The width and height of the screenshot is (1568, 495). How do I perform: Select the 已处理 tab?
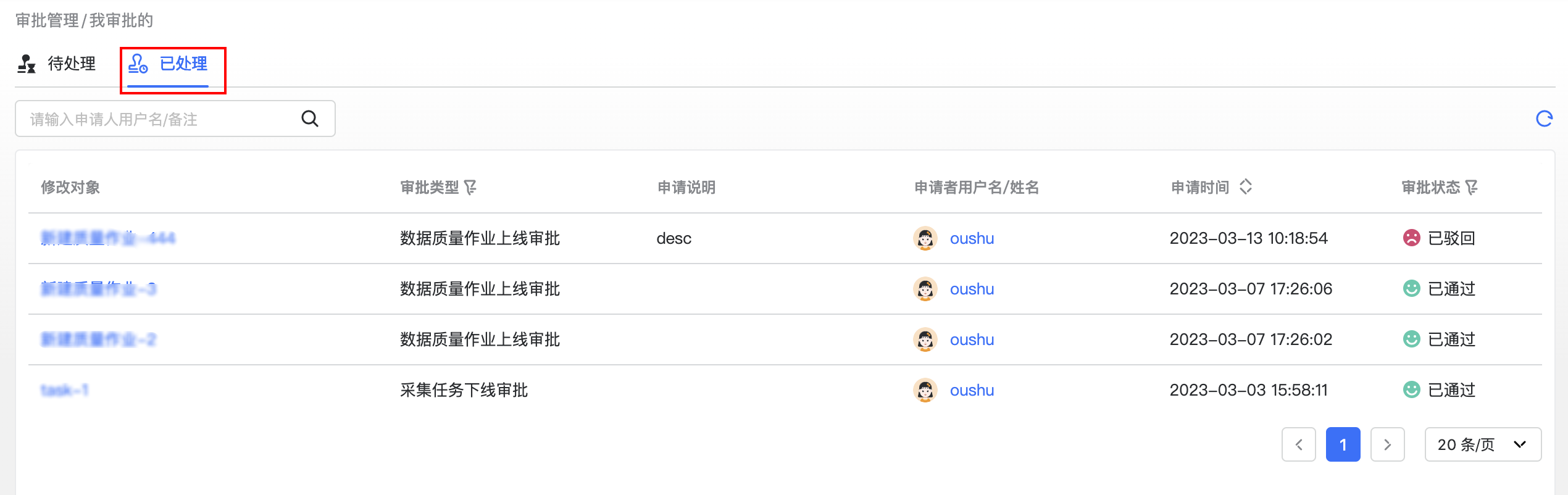coord(169,64)
